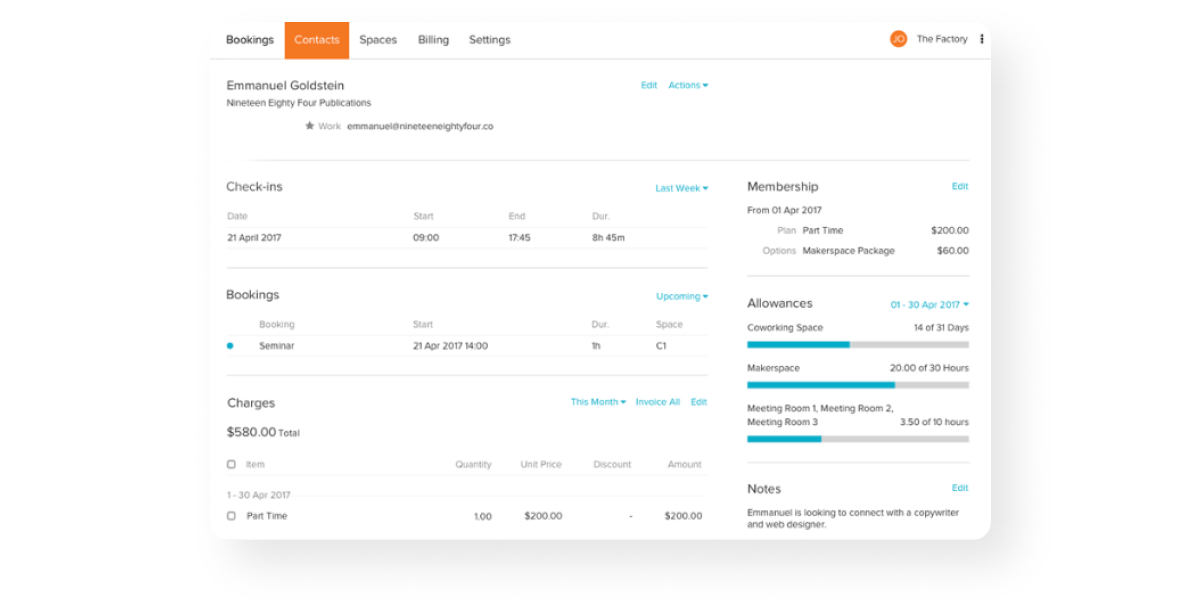Click the star icon next to Work email

click(310, 126)
